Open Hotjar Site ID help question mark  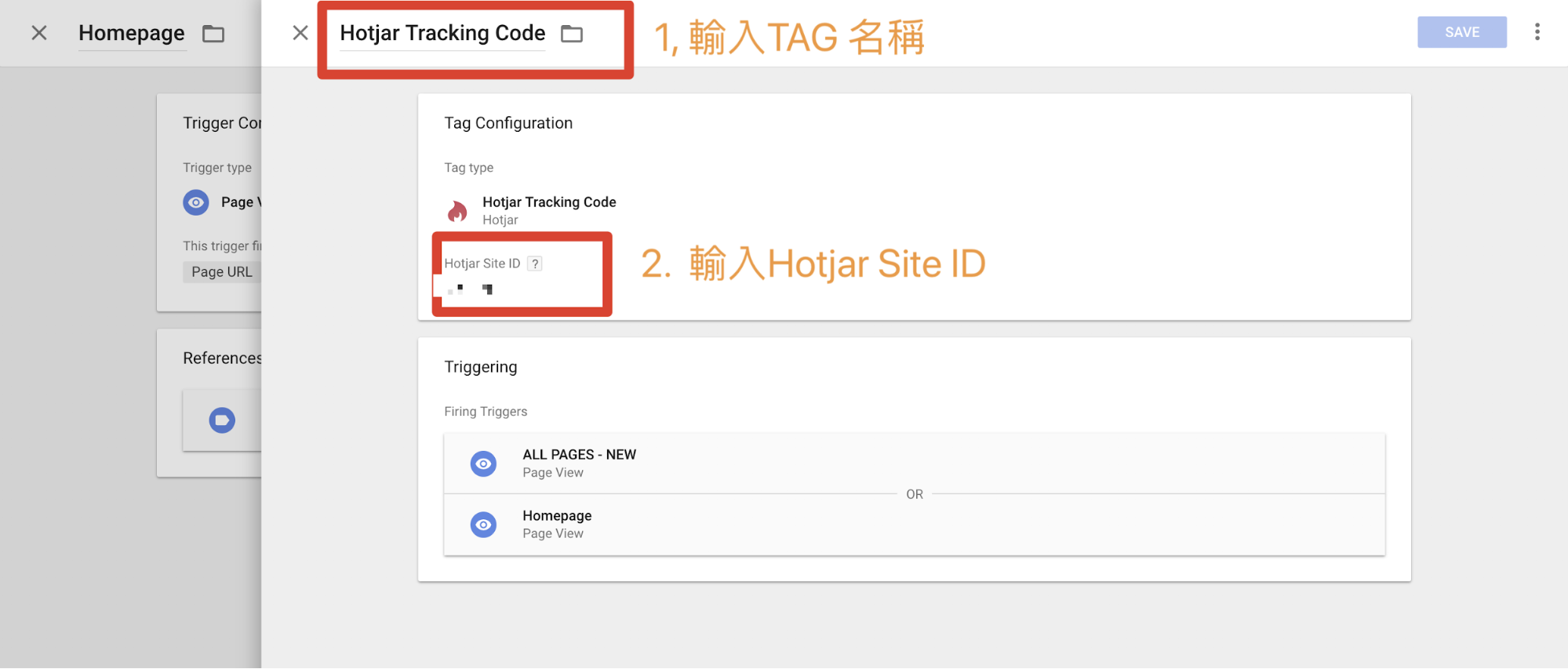tap(535, 264)
